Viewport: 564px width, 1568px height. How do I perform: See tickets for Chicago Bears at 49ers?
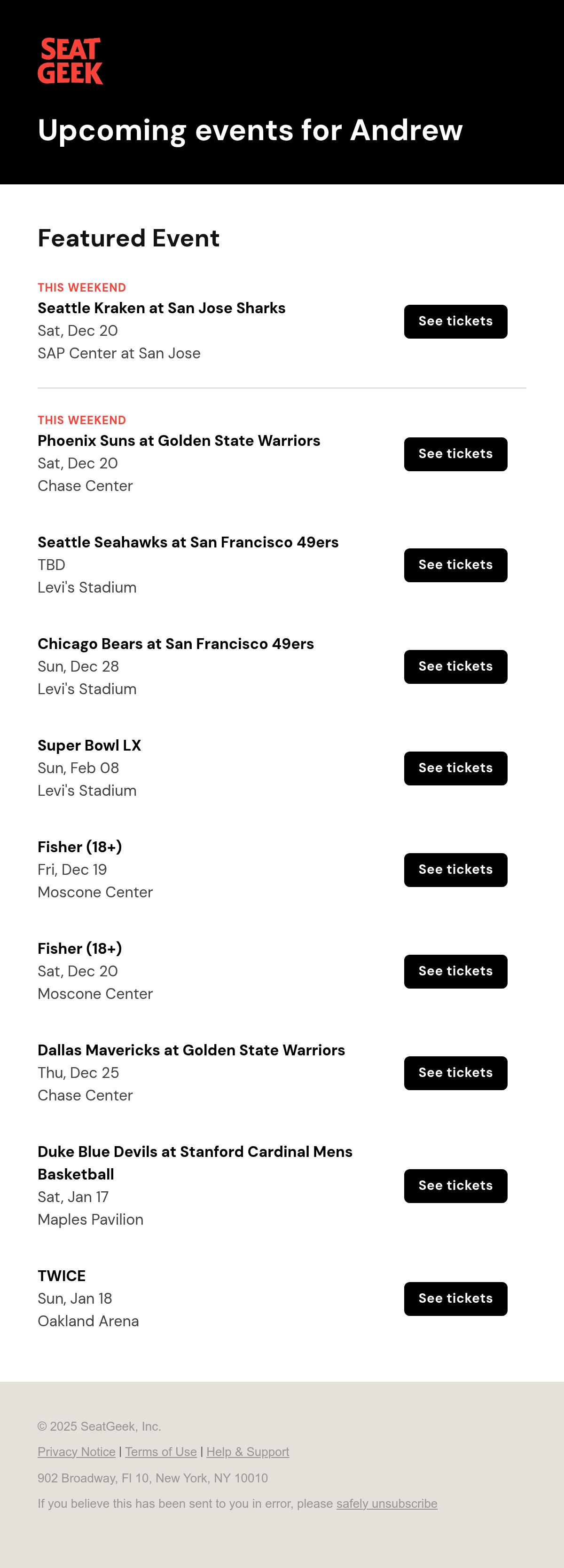click(x=455, y=666)
